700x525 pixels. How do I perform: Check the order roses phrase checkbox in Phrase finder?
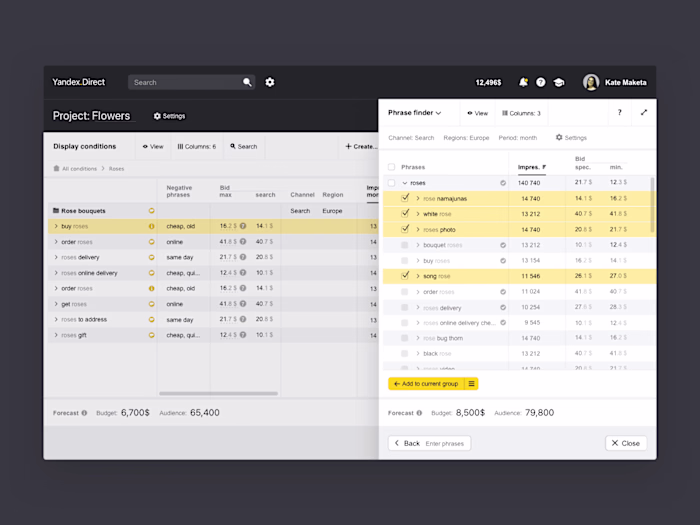click(x=404, y=292)
